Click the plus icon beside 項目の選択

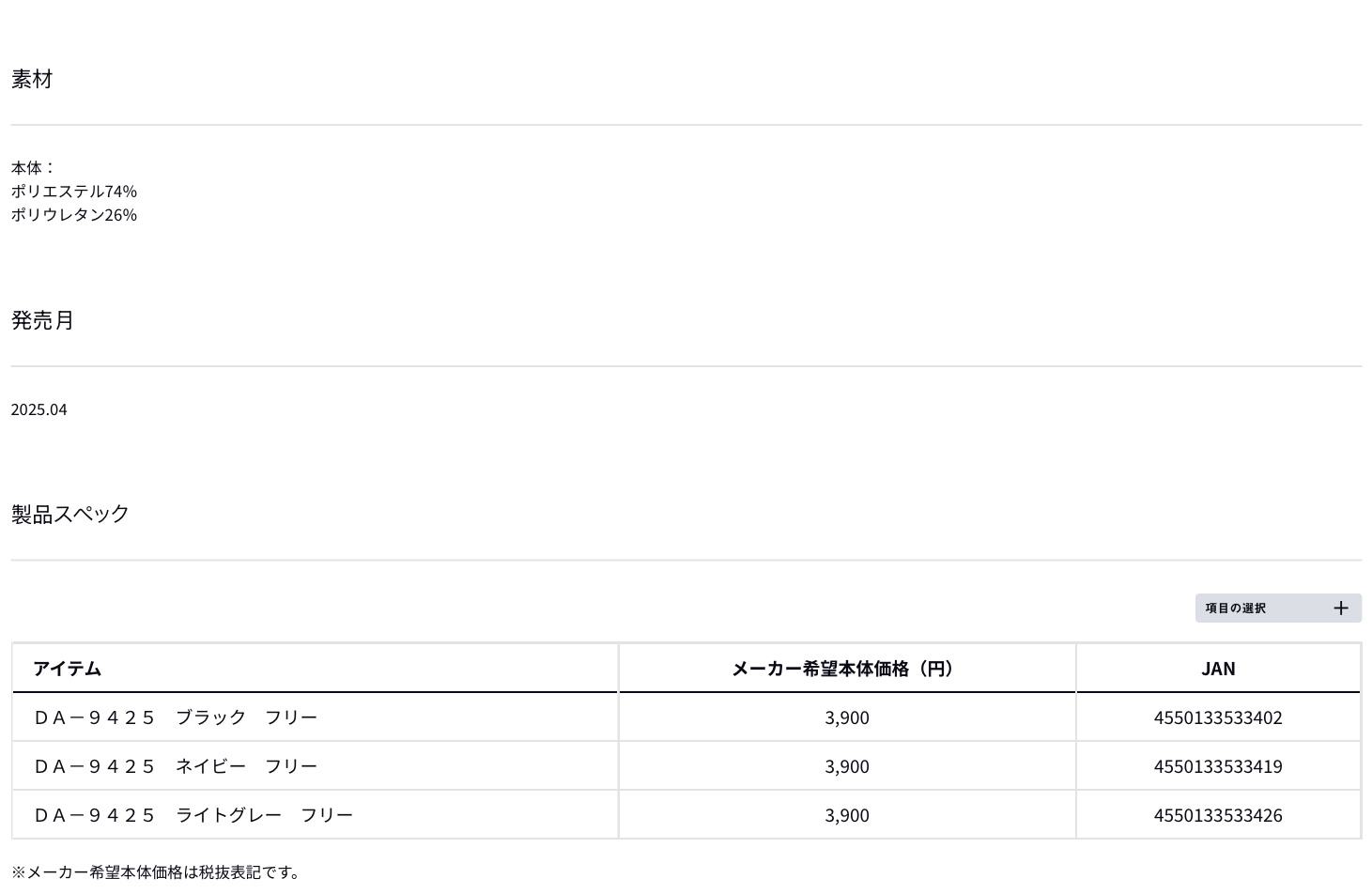[x=1340, y=609]
